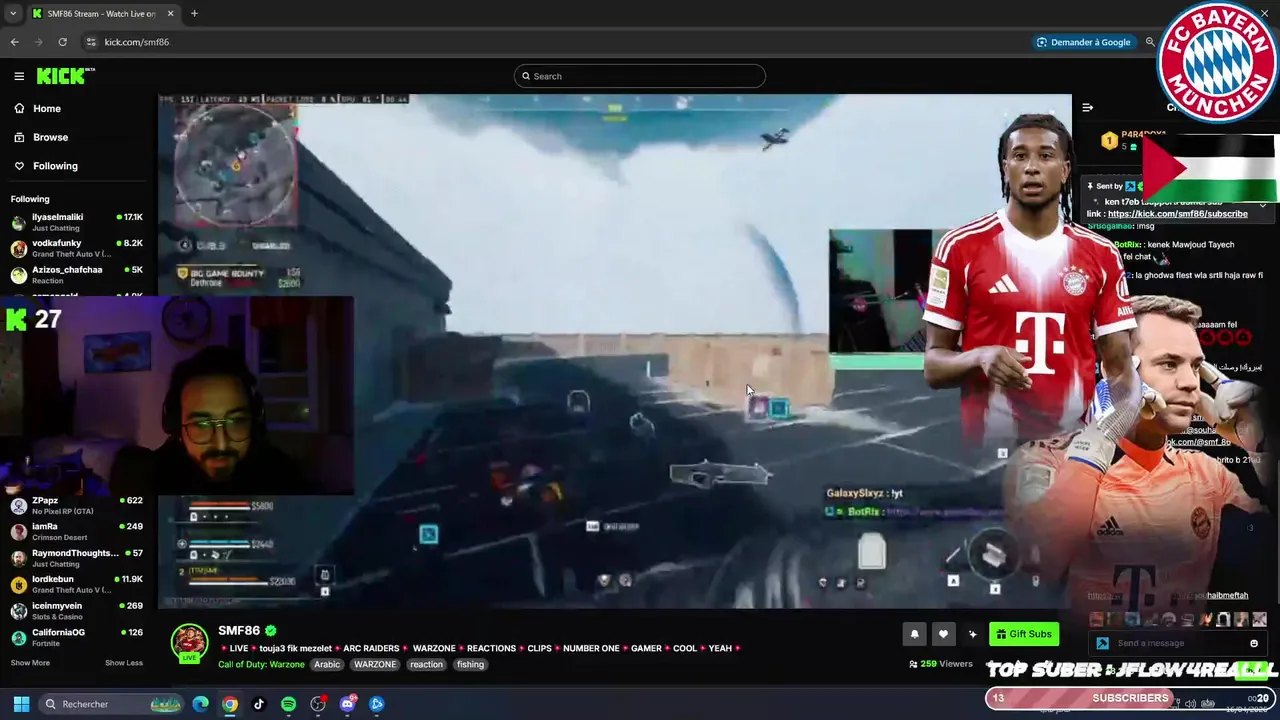The image size is (1280, 720).
Task: Select the WARZONE stream tag
Action: click(374, 664)
